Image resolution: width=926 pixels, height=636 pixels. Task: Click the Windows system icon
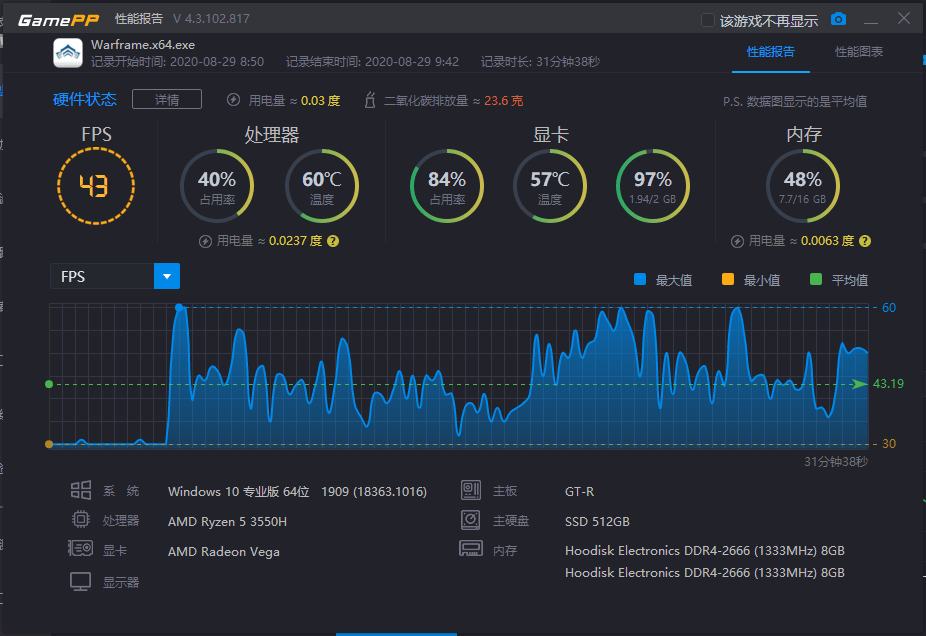click(x=81, y=490)
